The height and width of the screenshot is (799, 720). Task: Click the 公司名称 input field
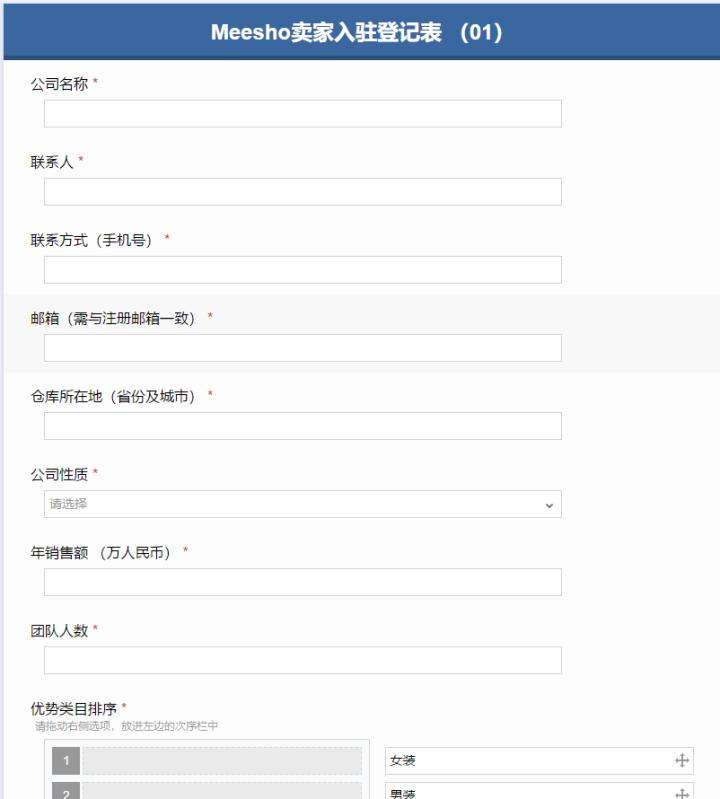[302, 114]
